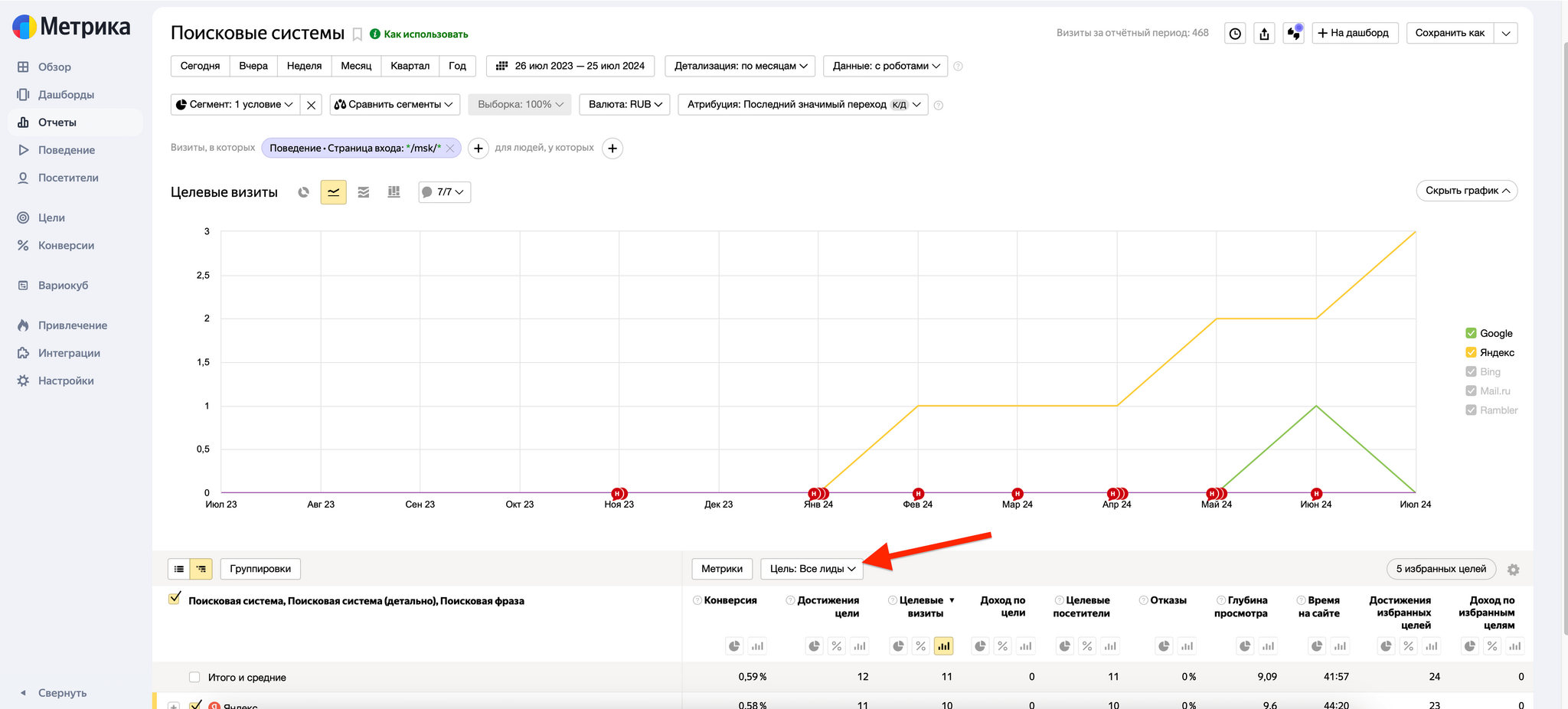Image resolution: width=1568 pixels, height=709 pixels.
Task: Open Сравнить сегменты dropdown
Action: (394, 105)
